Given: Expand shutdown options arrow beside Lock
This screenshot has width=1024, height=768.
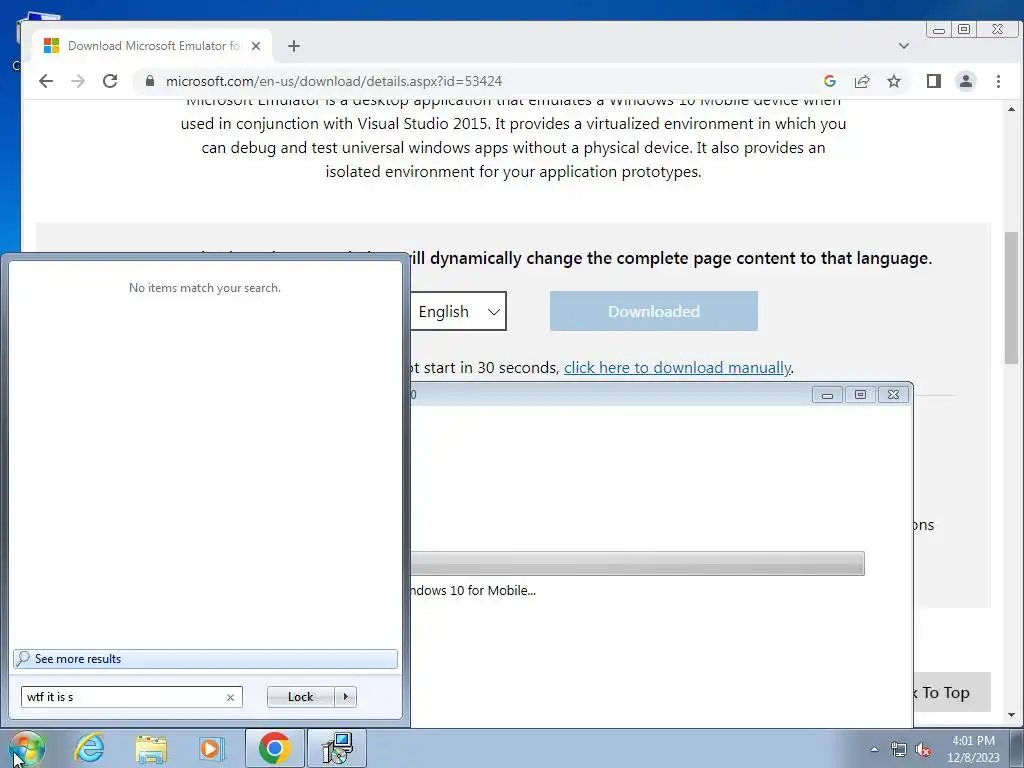Looking at the screenshot, I should [345, 697].
